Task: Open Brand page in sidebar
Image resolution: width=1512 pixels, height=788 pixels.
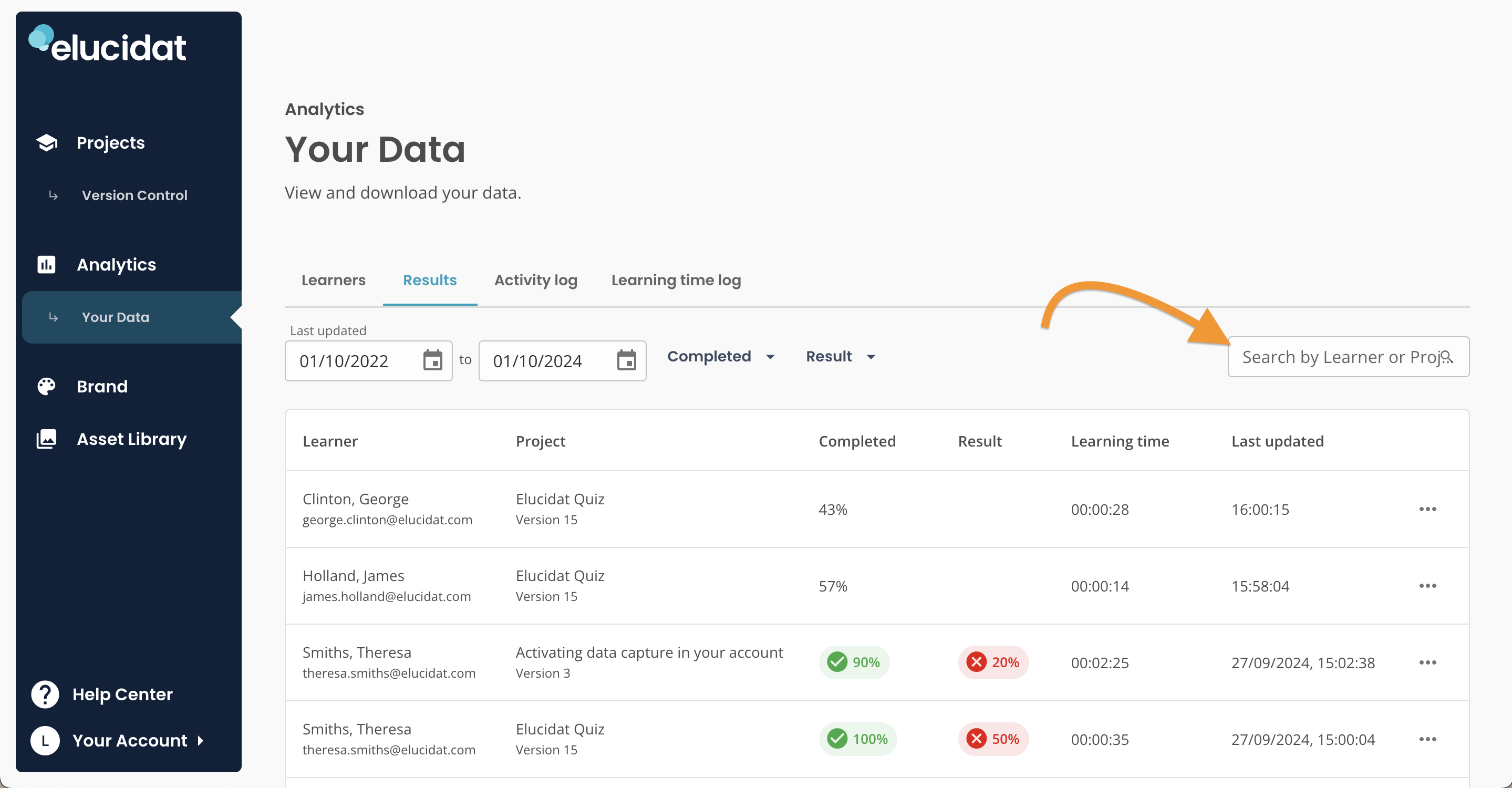Action: [102, 386]
